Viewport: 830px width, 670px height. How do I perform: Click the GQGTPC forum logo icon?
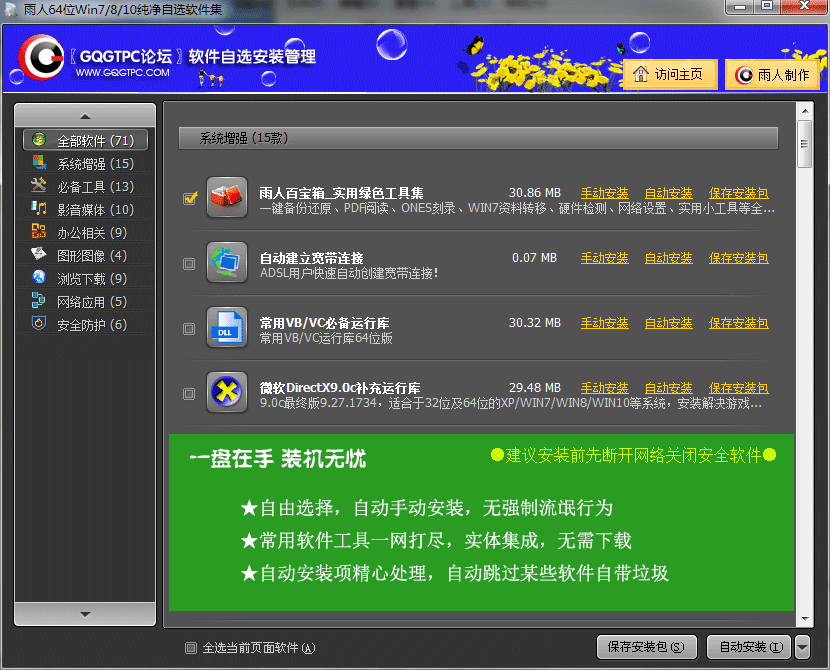click(41, 57)
